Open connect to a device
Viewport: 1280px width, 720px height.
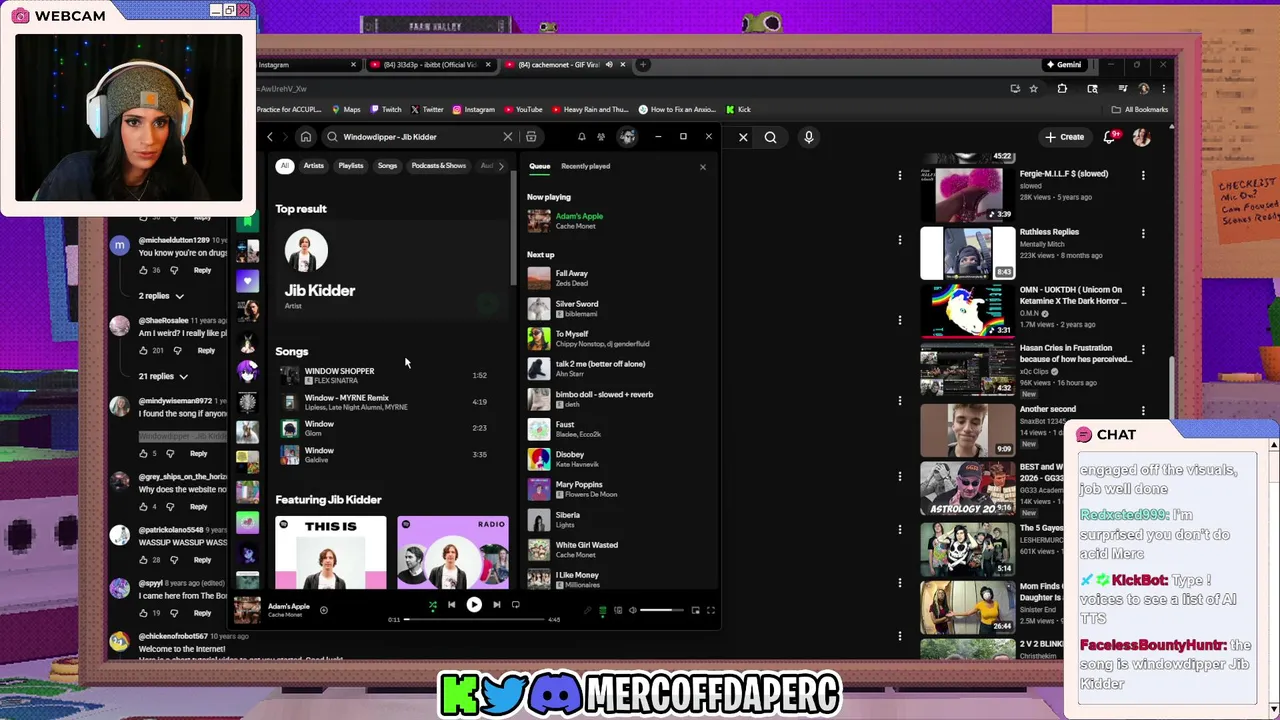(x=617, y=610)
